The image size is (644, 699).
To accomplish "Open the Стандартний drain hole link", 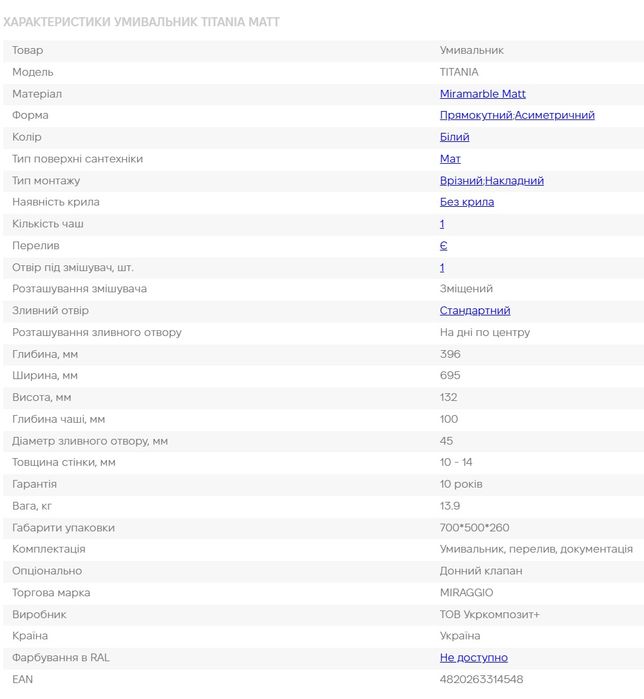I will 475,311.
